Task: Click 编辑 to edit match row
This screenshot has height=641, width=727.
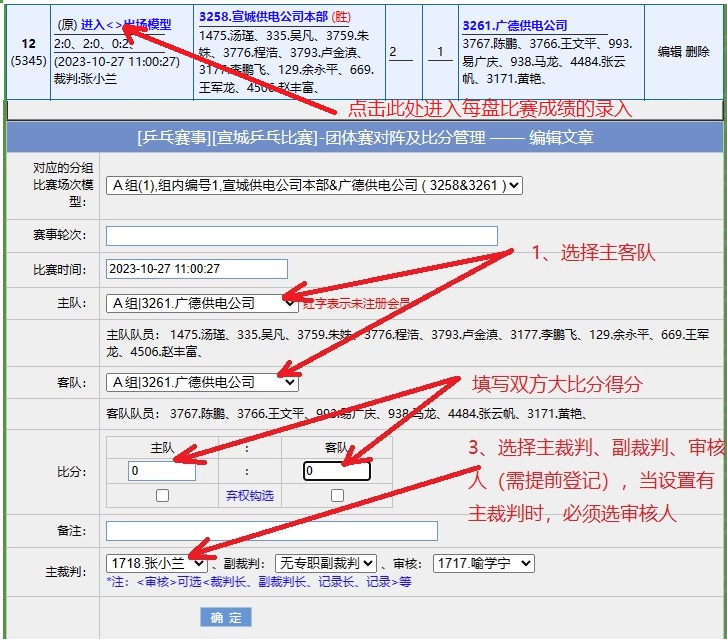Action: tap(669, 51)
